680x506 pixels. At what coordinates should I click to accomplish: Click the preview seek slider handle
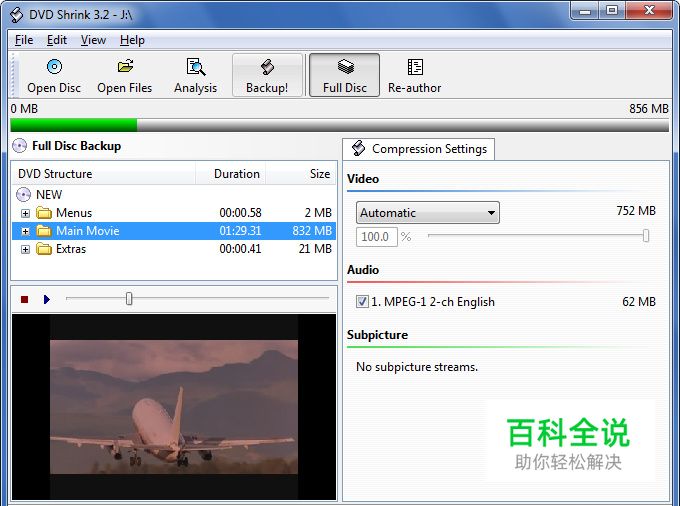pos(129,298)
